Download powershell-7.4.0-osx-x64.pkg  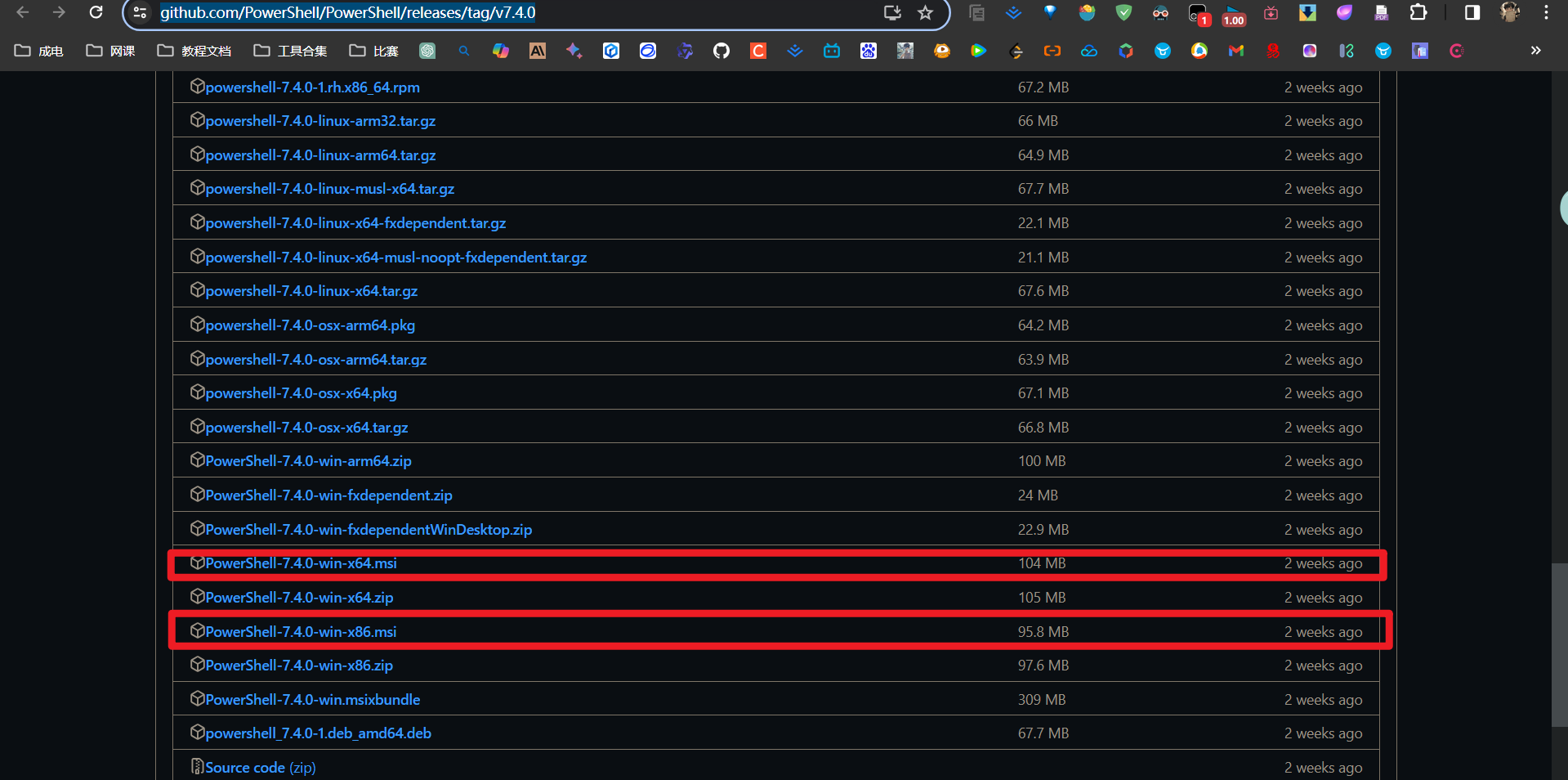[x=301, y=393]
